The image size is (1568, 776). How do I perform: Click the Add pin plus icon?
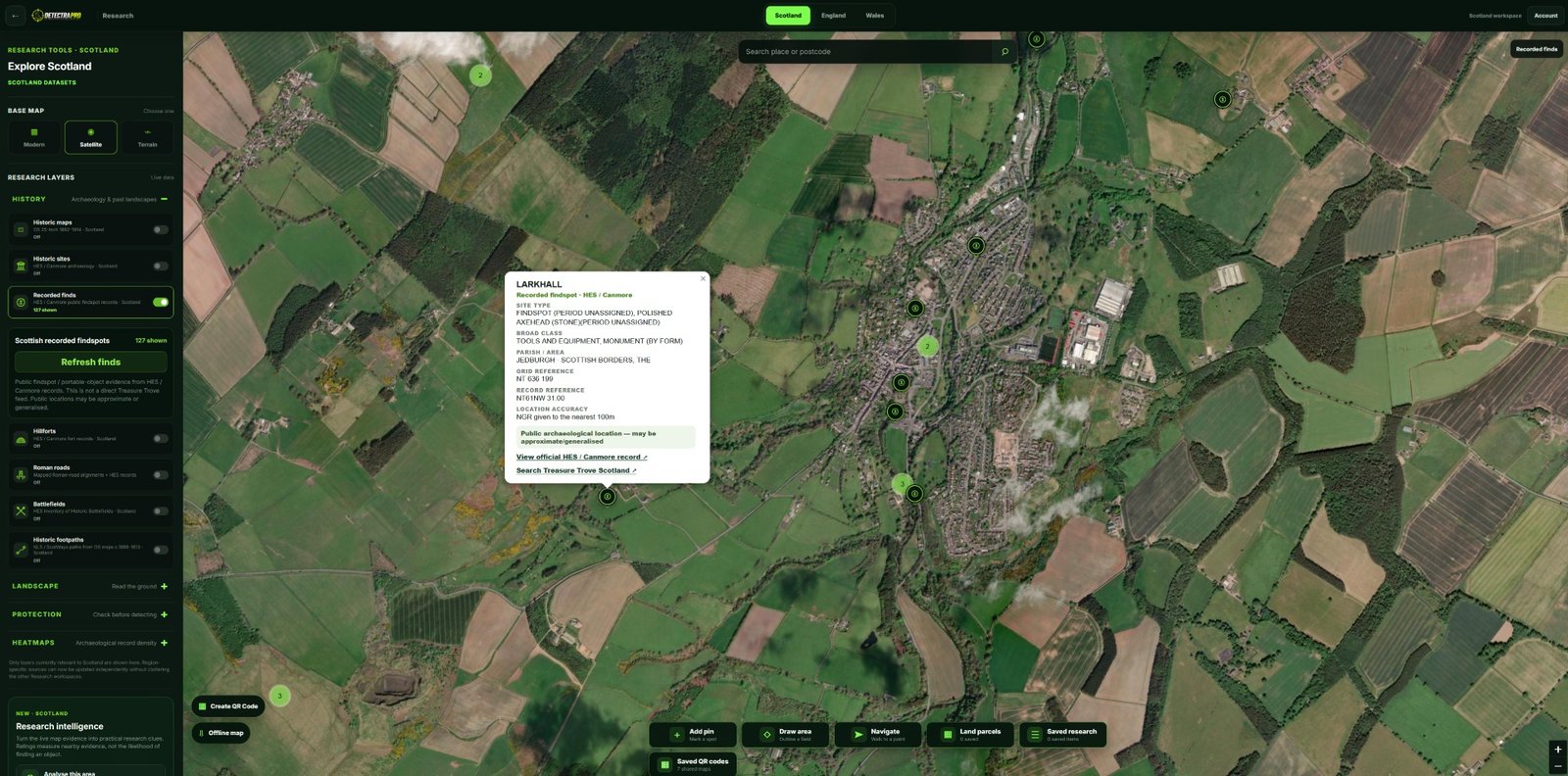click(x=676, y=735)
